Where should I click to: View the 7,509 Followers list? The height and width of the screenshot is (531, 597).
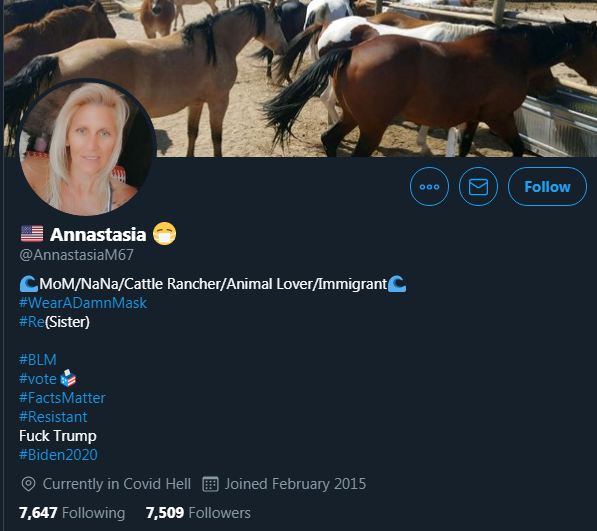pos(198,513)
